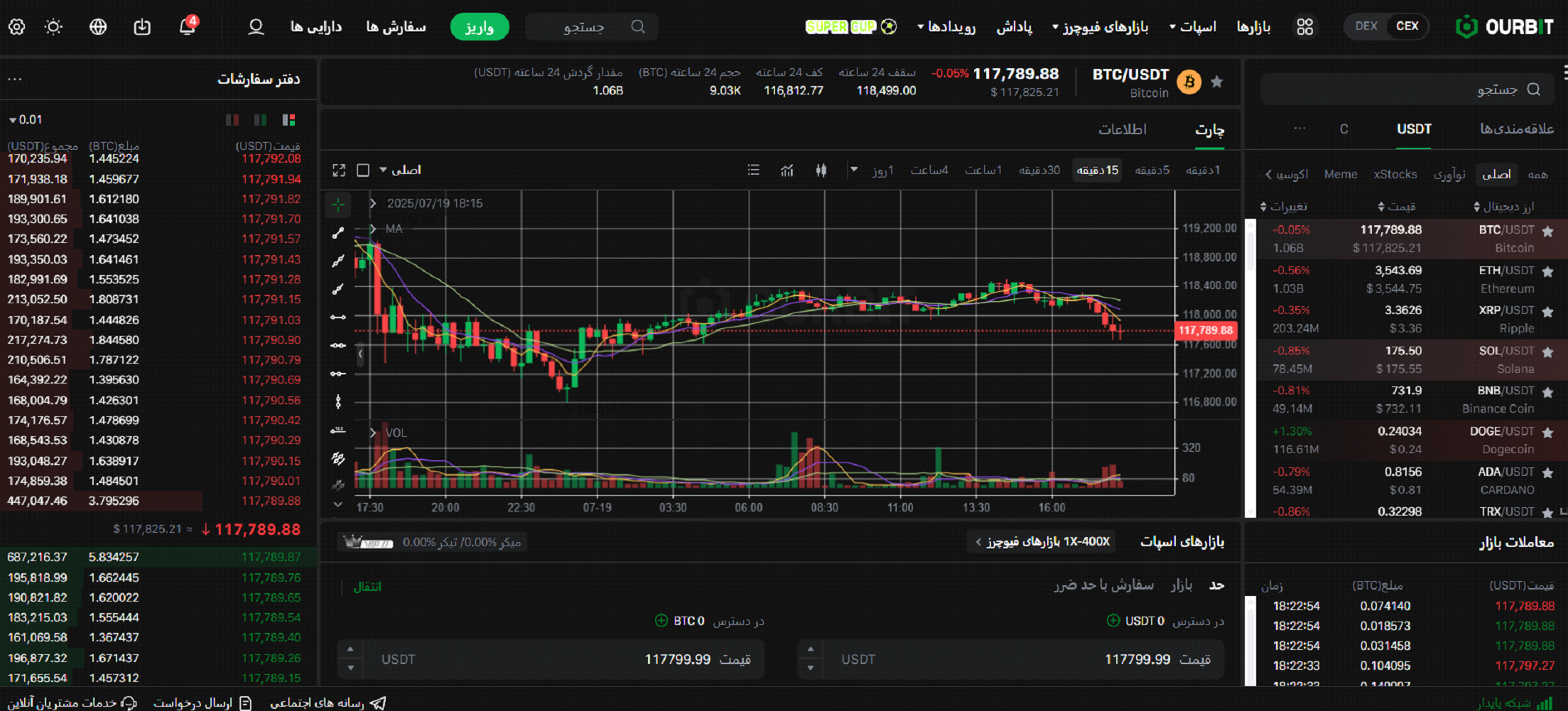Viewport: 1568px width, 711px height.
Task: Select the بازار order type tab
Action: pos(1182,585)
